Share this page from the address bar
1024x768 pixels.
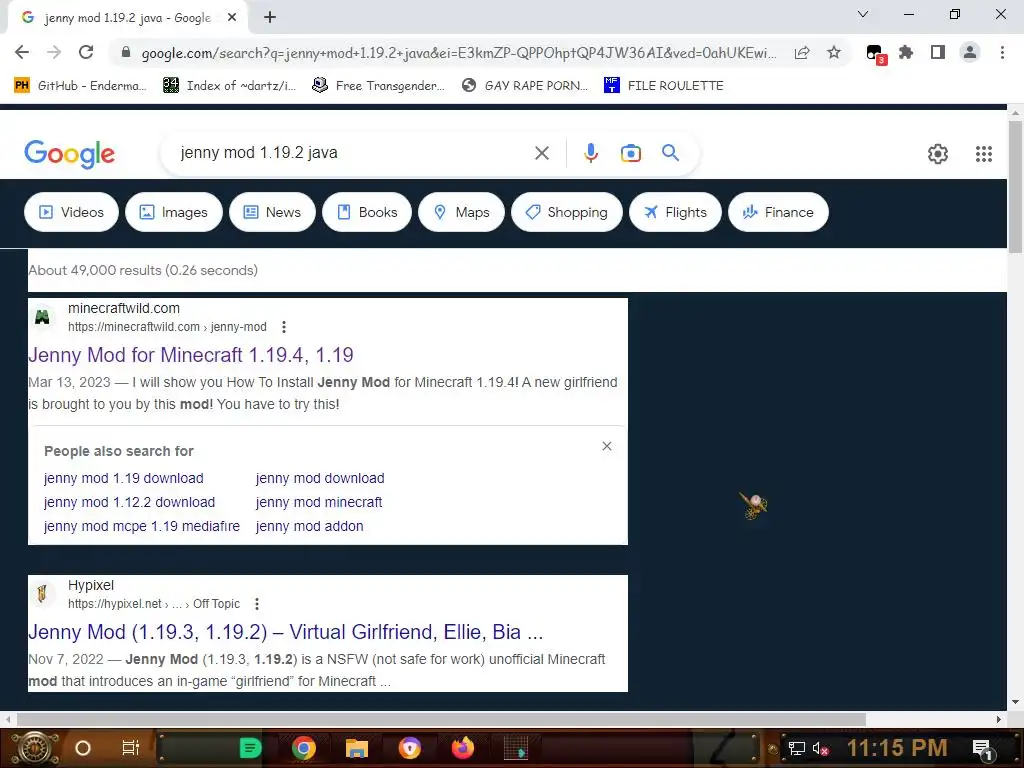point(802,53)
